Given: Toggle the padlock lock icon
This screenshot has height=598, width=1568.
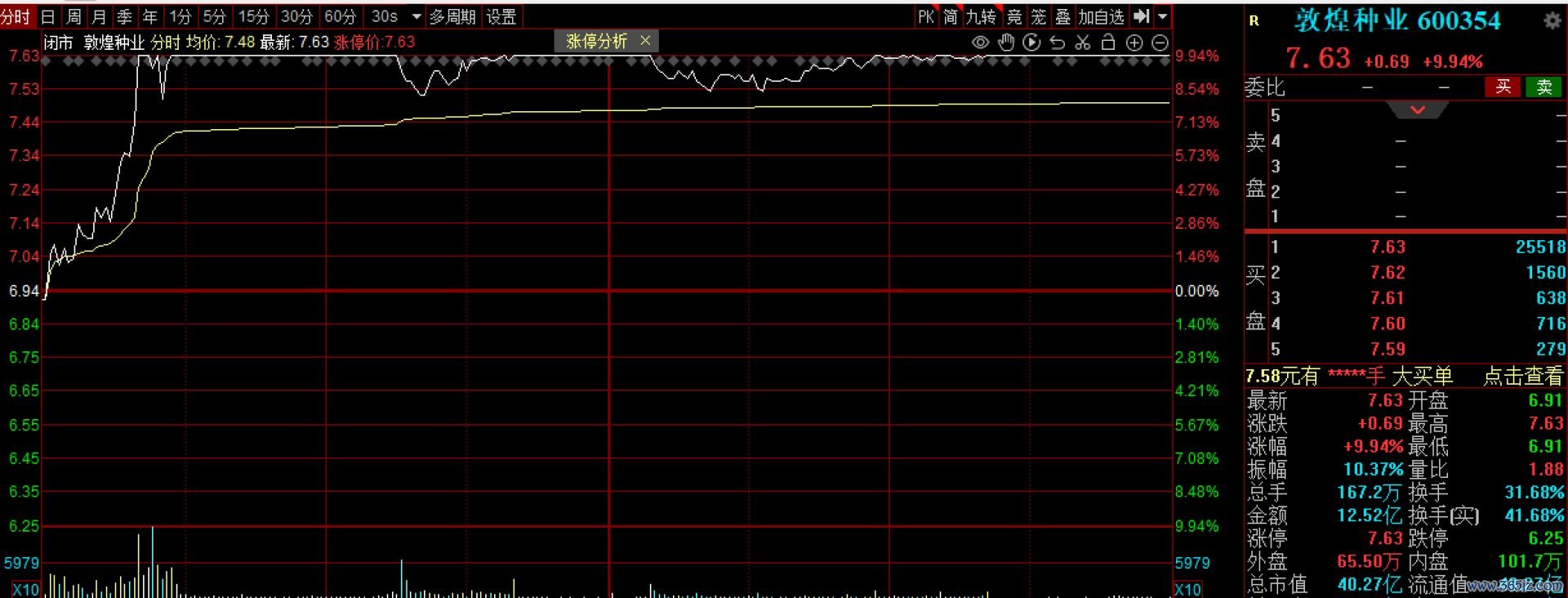Looking at the screenshot, I should pos(1108,42).
